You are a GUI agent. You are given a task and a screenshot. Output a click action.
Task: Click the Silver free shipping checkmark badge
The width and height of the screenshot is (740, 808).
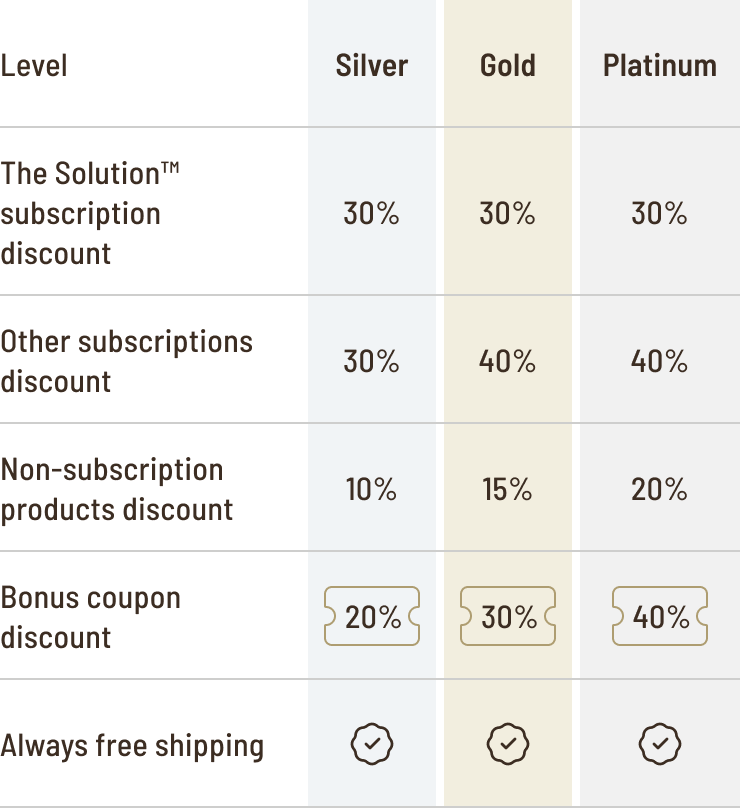click(x=372, y=744)
